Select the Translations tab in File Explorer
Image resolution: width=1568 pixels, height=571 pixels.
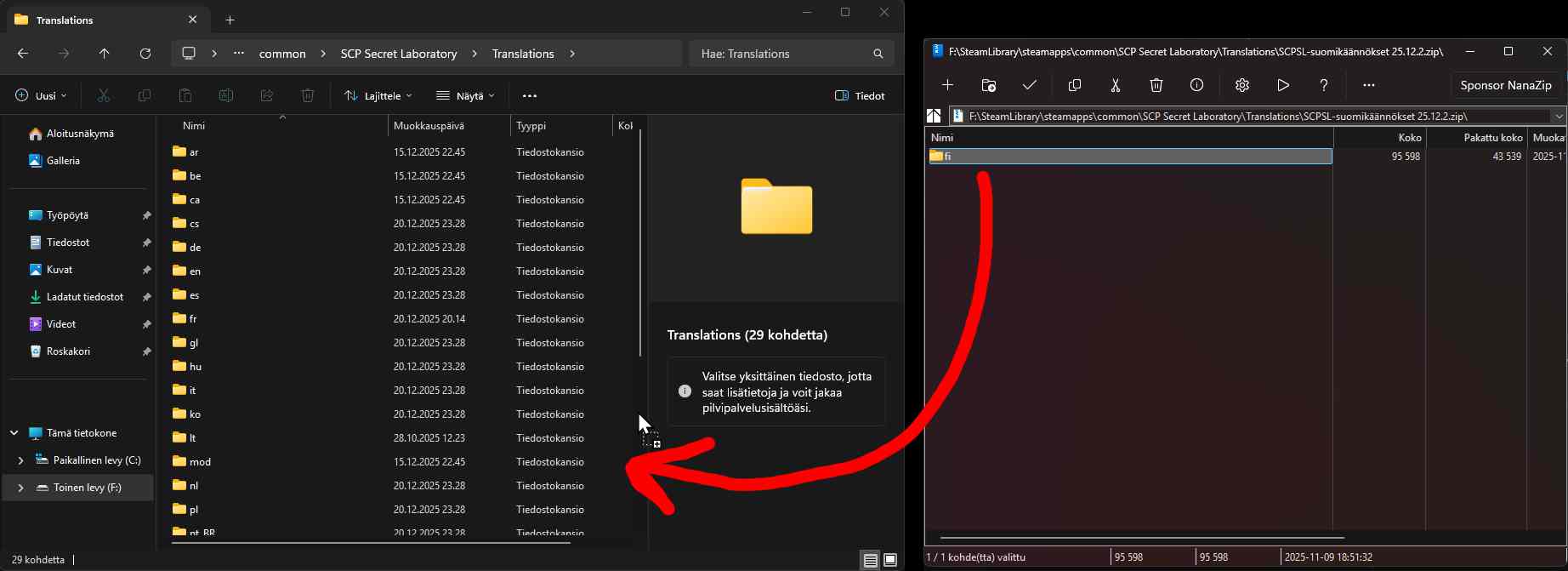point(102,20)
